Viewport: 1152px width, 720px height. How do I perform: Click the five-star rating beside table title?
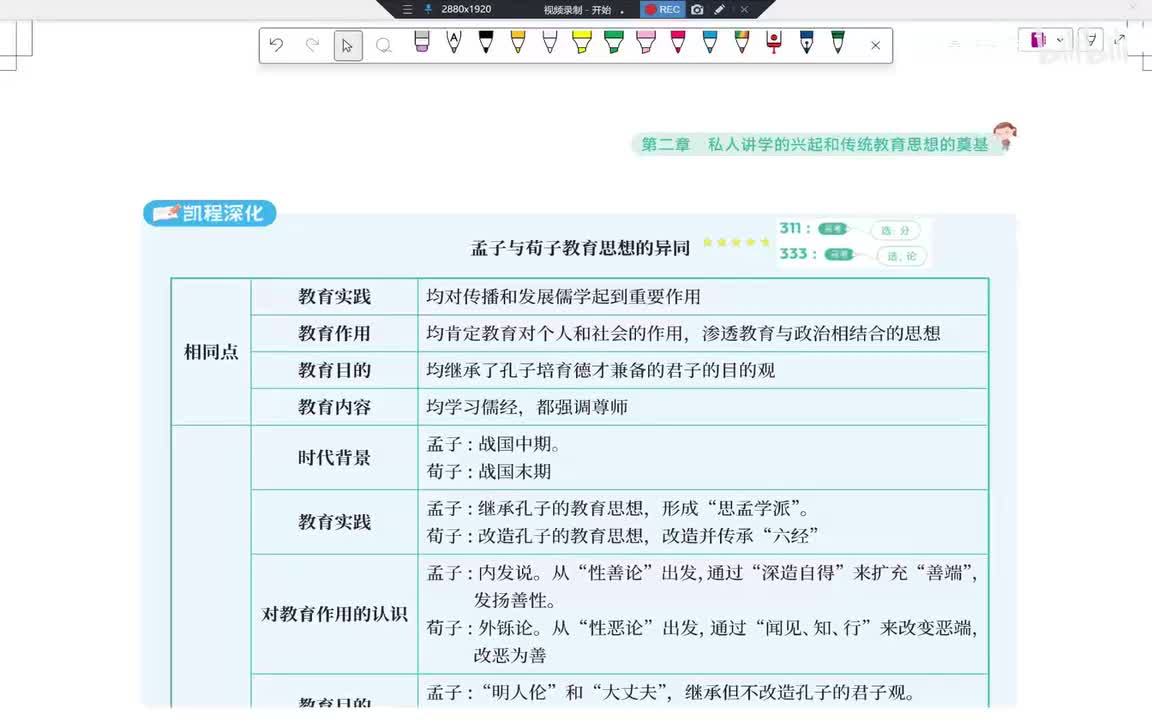(x=735, y=242)
